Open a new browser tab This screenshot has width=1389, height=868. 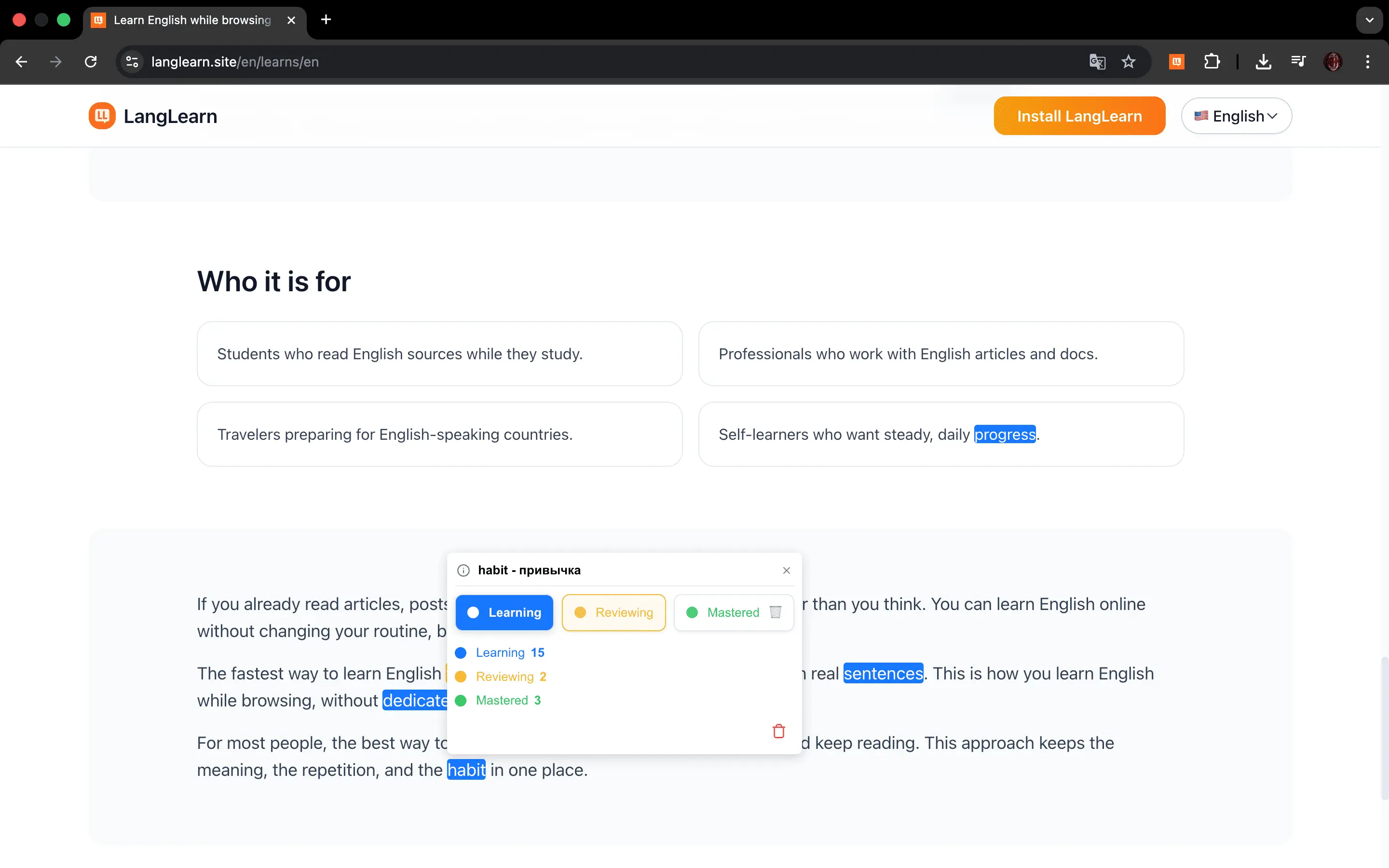[x=326, y=20]
